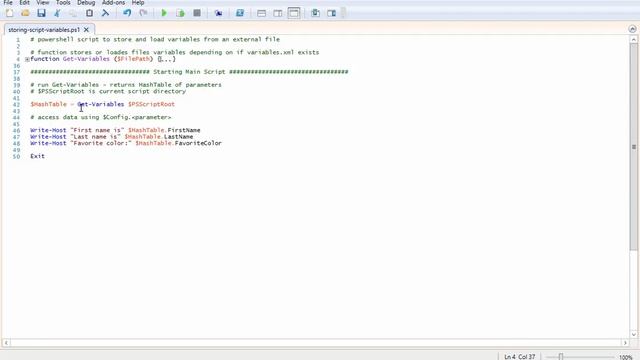The height and width of the screenshot is (360, 640).
Task: Collapse the script pane with the round chevron
Action: click(x=632, y=29)
